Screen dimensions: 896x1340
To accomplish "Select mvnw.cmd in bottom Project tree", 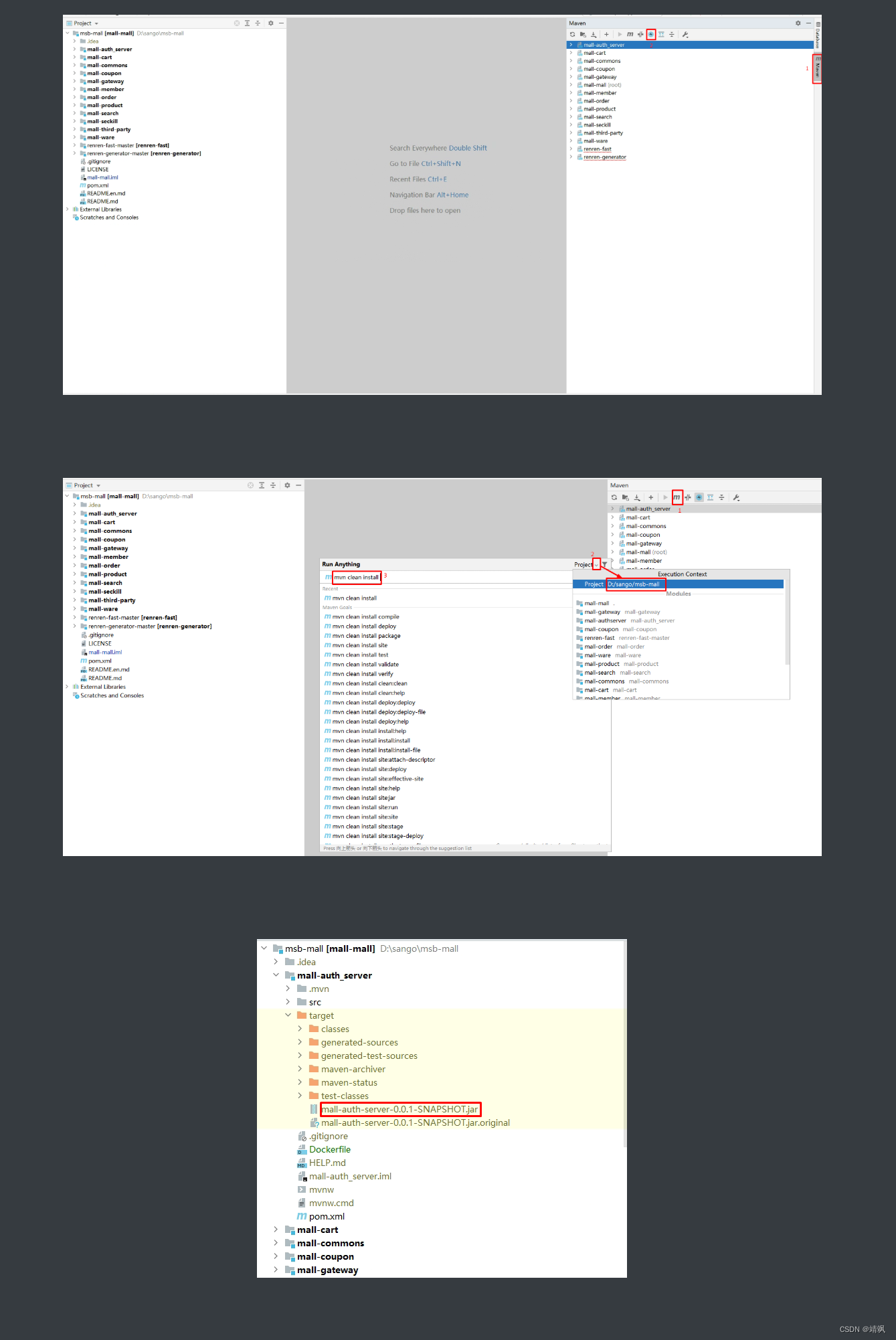I will 326,1203.
